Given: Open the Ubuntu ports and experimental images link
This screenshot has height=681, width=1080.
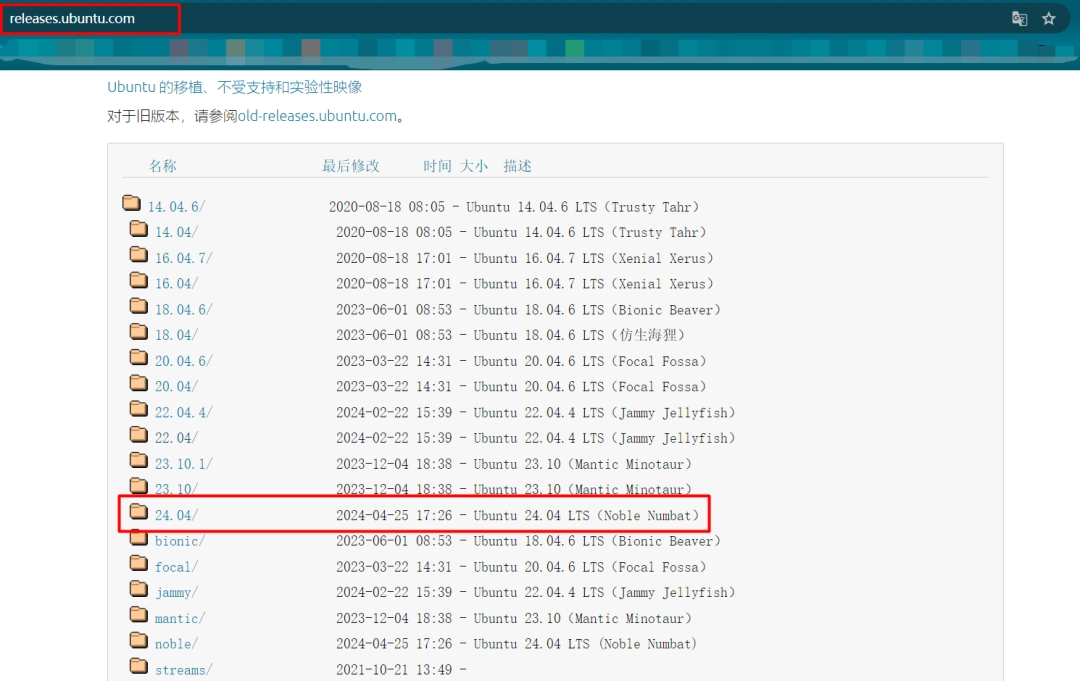Looking at the screenshot, I should pos(234,87).
